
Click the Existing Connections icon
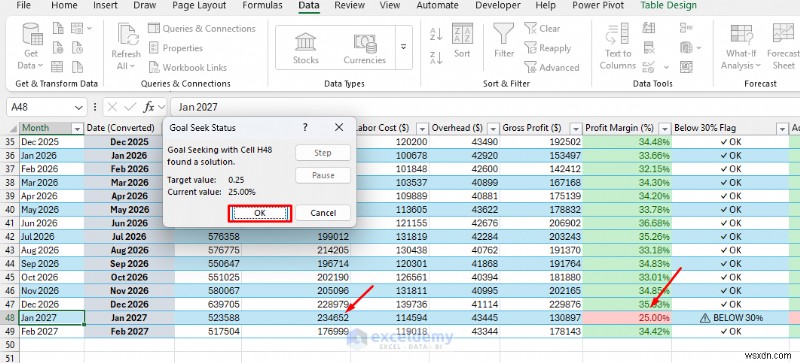pos(78,67)
